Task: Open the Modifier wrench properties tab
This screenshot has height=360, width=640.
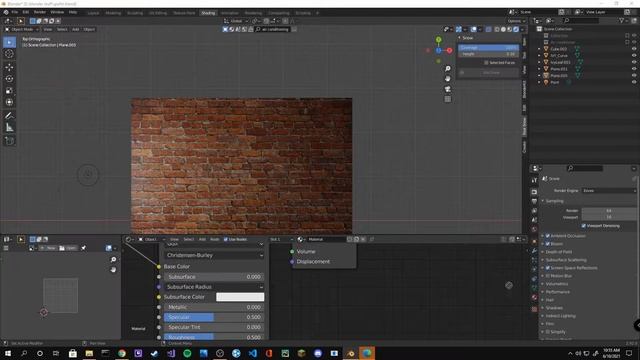Action: [534, 251]
